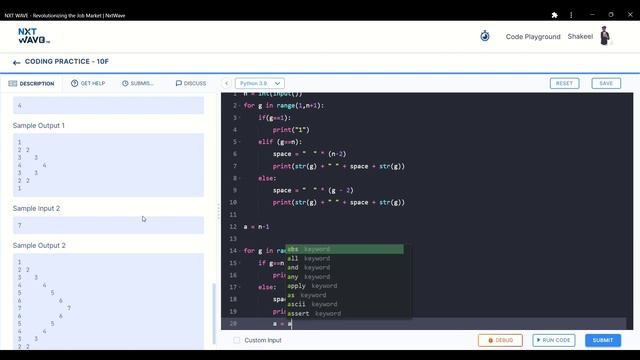Fold code at line 2 arrow
The image size is (640, 360).
(x=240, y=106)
